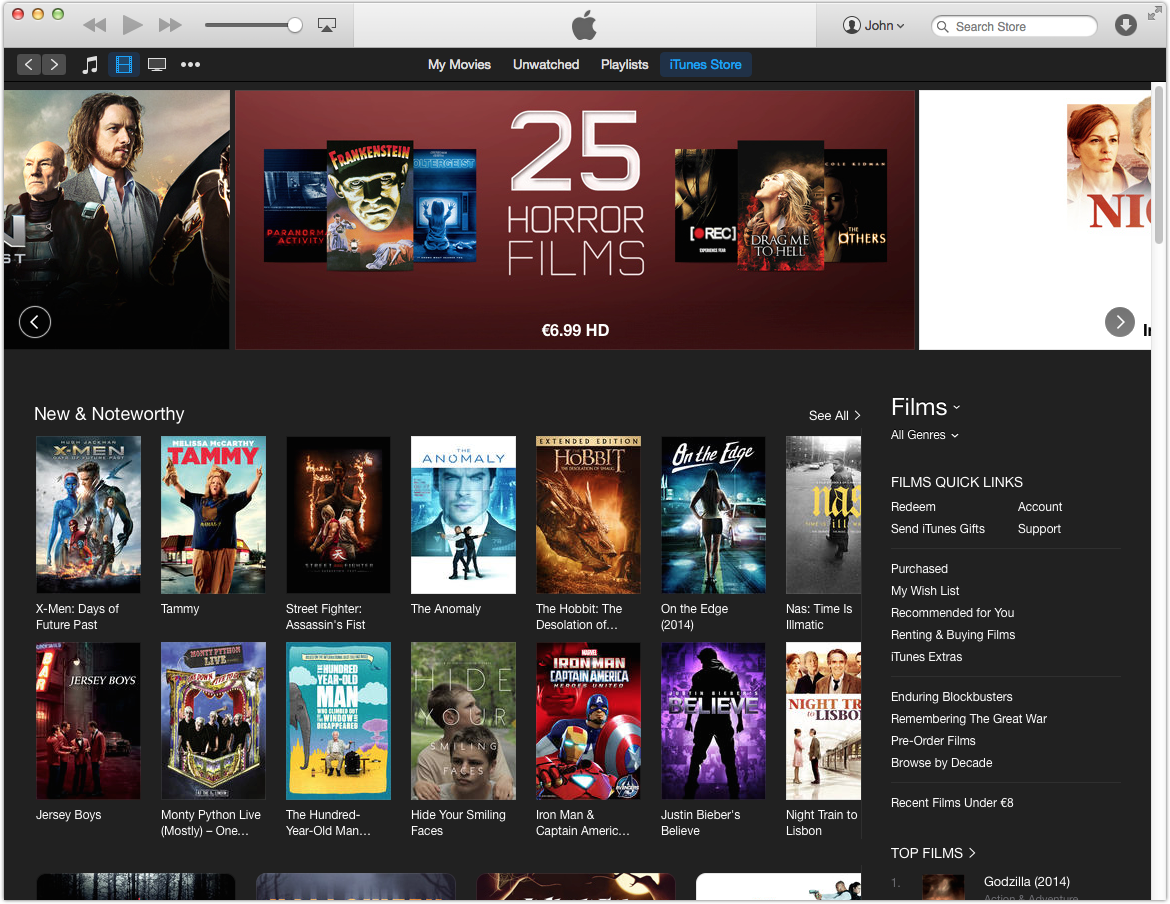Viewport: 1170px width, 904px height.
Task: Show next banner in carousel
Action: coord(1119,322)
